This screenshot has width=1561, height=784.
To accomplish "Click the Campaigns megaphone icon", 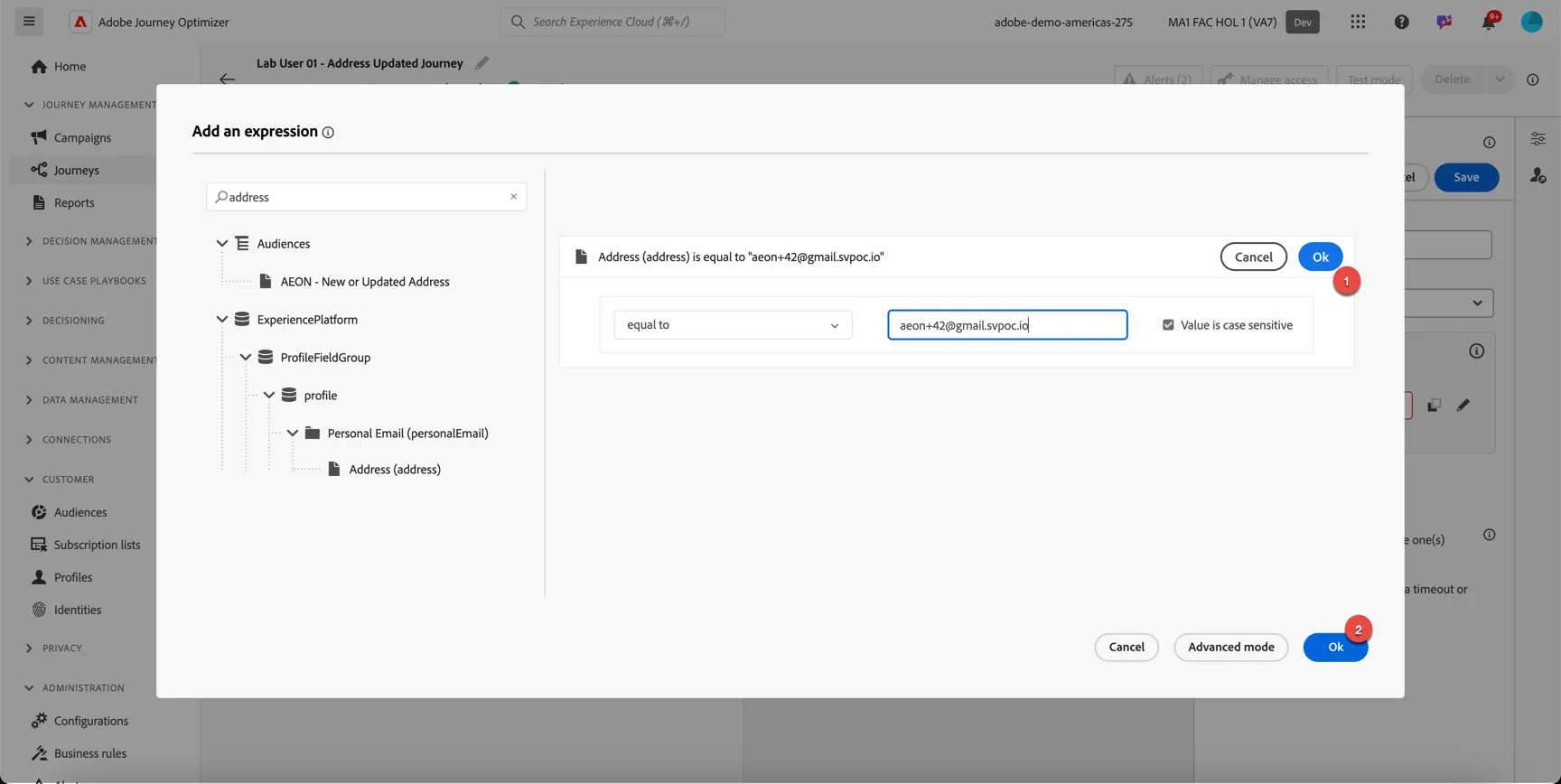I will click(x=39, y=137).
